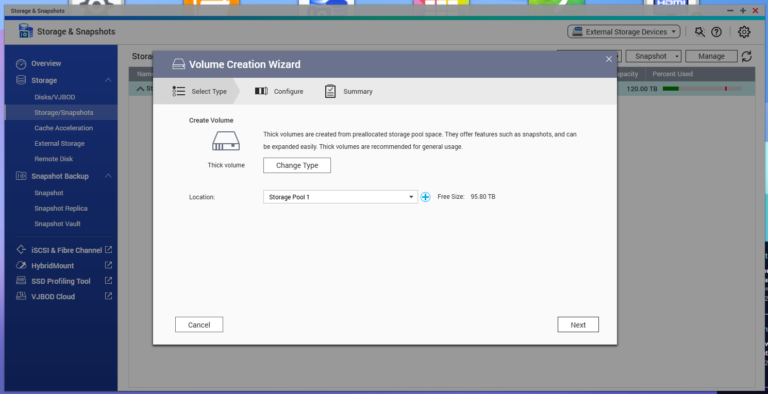Screen dimensions: 768x394
Task: Close the Volume Creation Wizard dialog
Action: pos(609,59)
